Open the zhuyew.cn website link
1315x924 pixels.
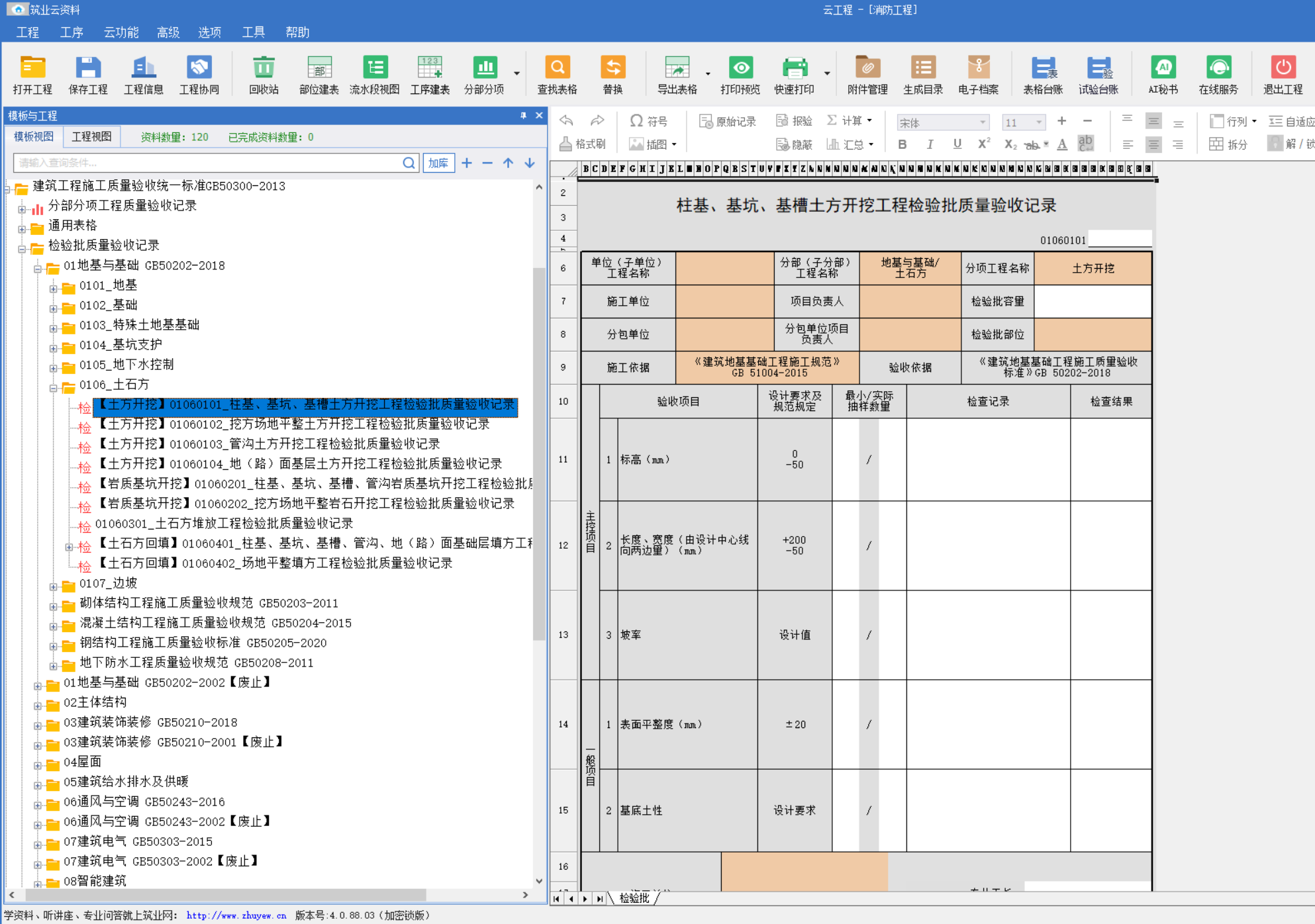[x=236, y=915]
